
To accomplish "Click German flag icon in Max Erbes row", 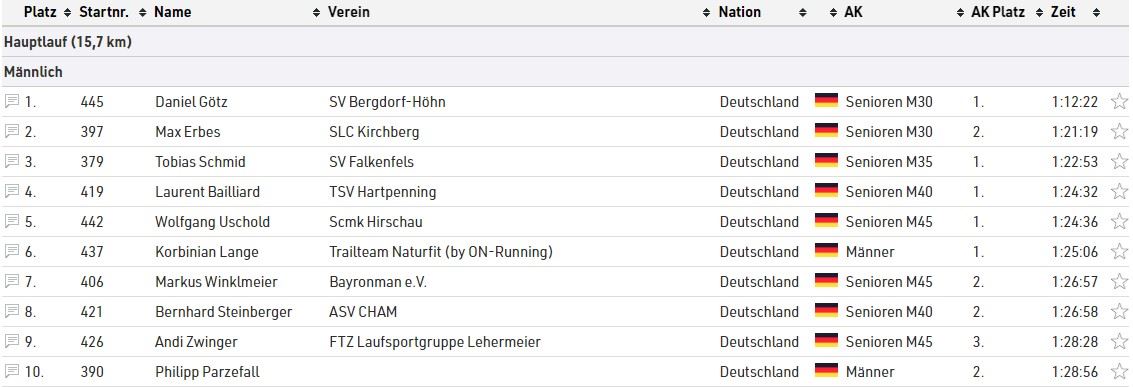I will click(826, 131).
